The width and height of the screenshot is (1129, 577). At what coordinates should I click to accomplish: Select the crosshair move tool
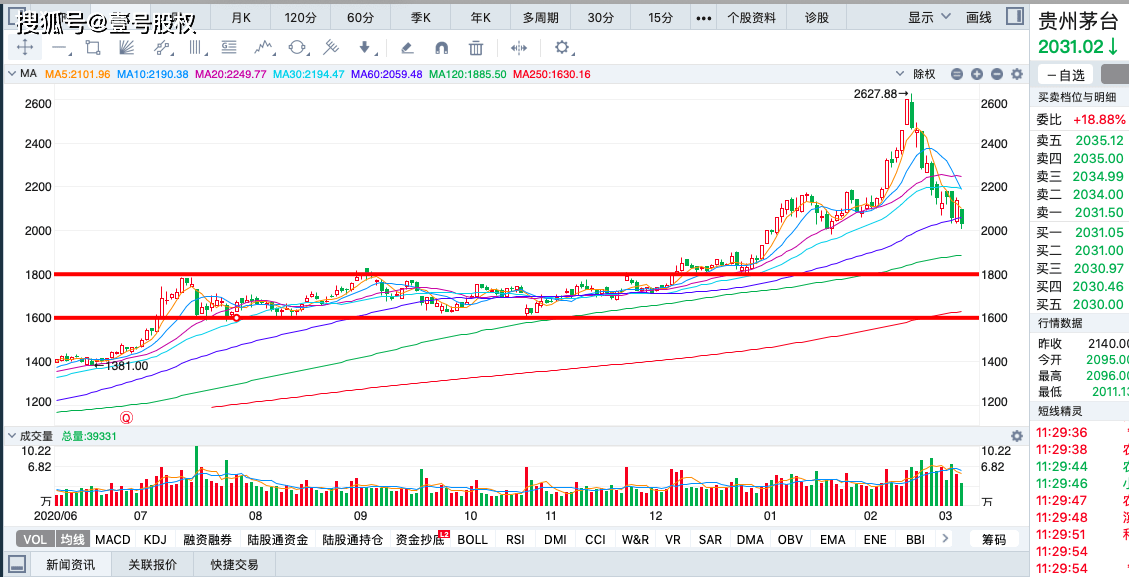(24, 48)
